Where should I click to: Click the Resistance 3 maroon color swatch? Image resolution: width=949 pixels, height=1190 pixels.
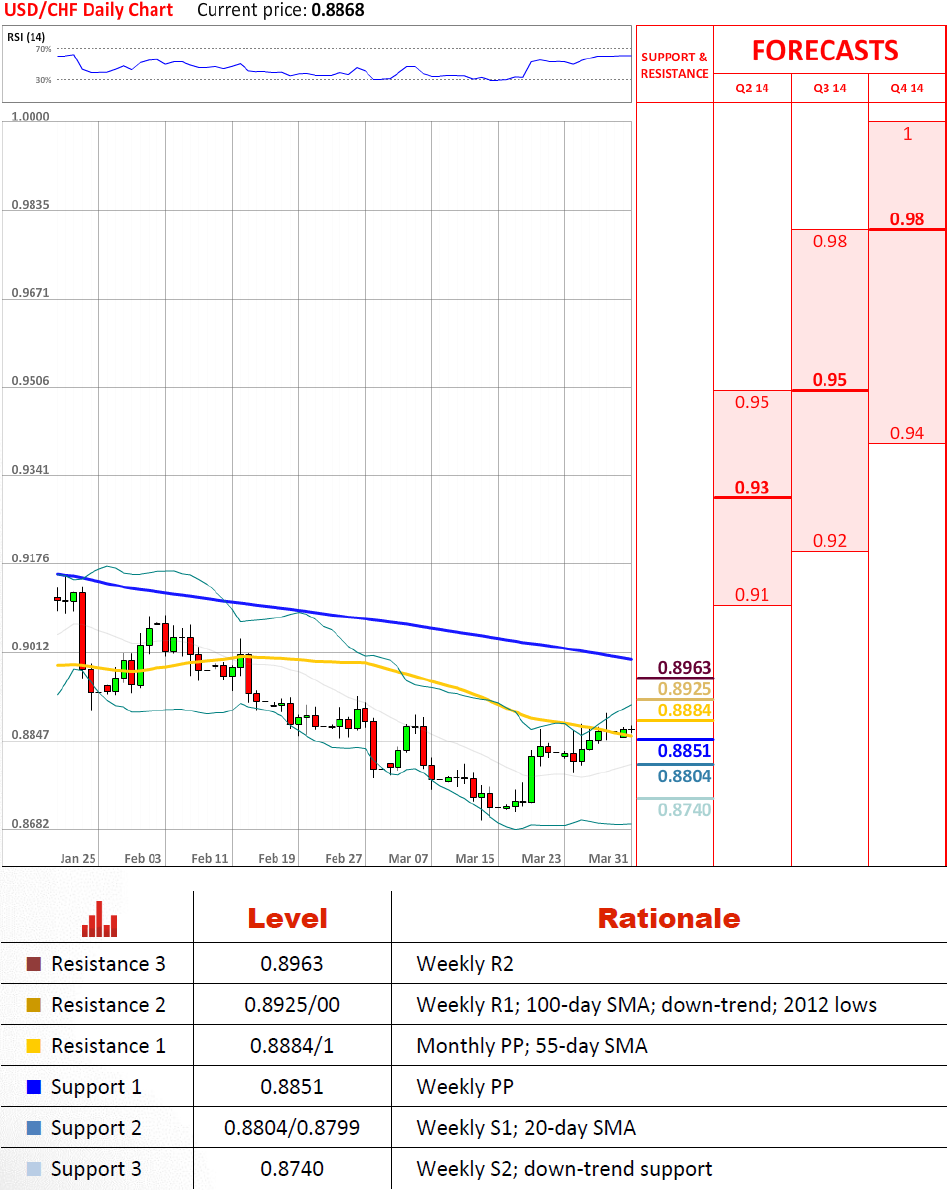[x=33, y=964]
